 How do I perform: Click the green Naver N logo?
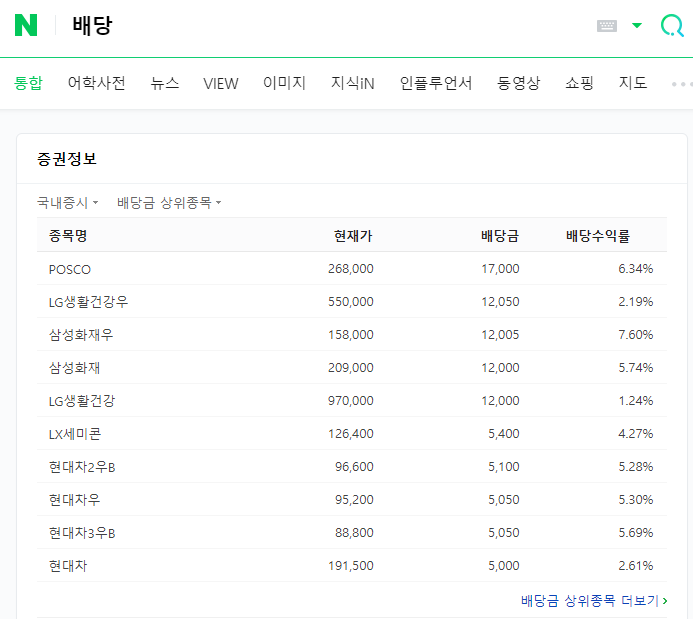click(x=26, y=25)
